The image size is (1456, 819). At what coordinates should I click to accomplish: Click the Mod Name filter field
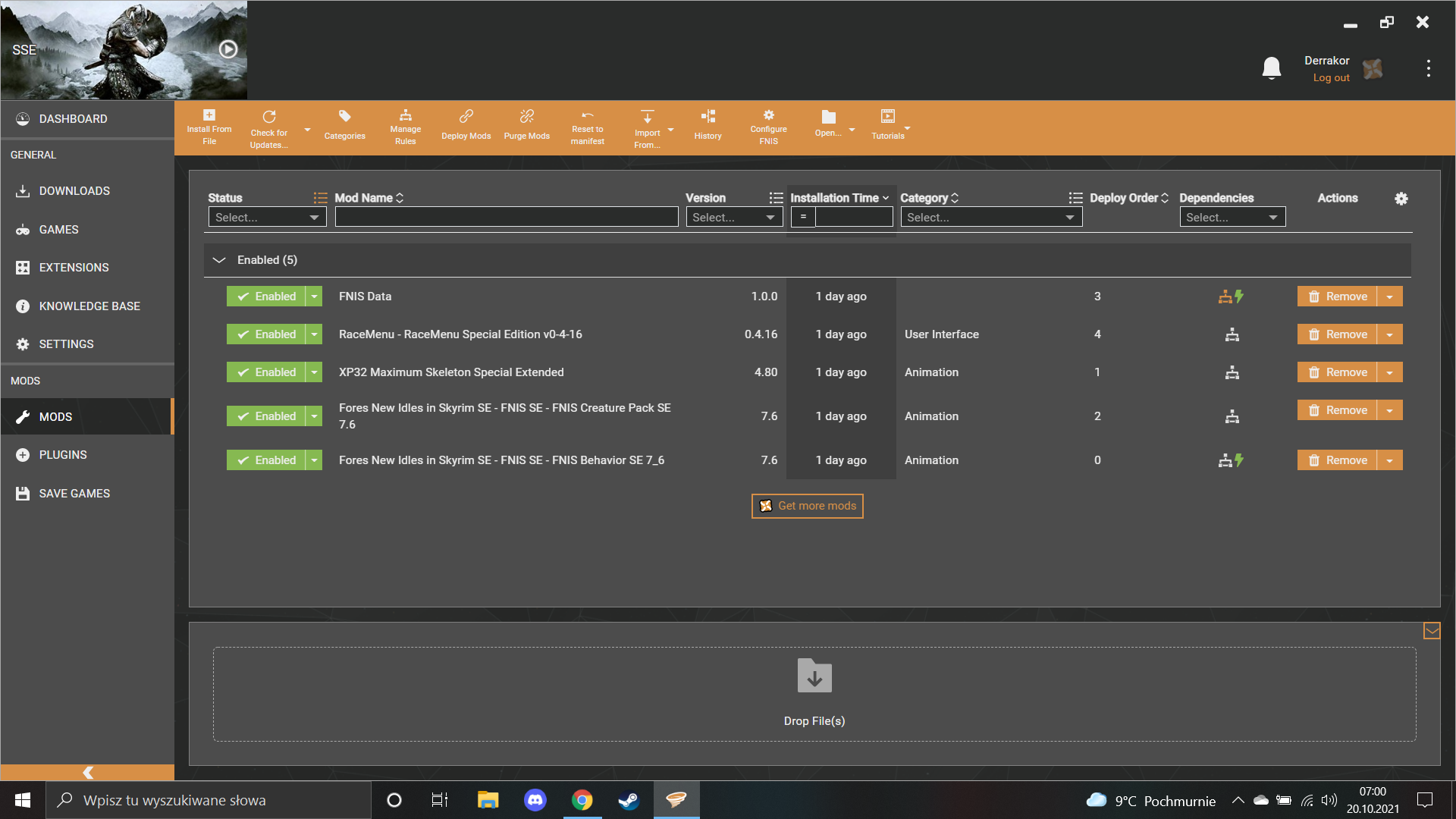[x=507, y=218]
